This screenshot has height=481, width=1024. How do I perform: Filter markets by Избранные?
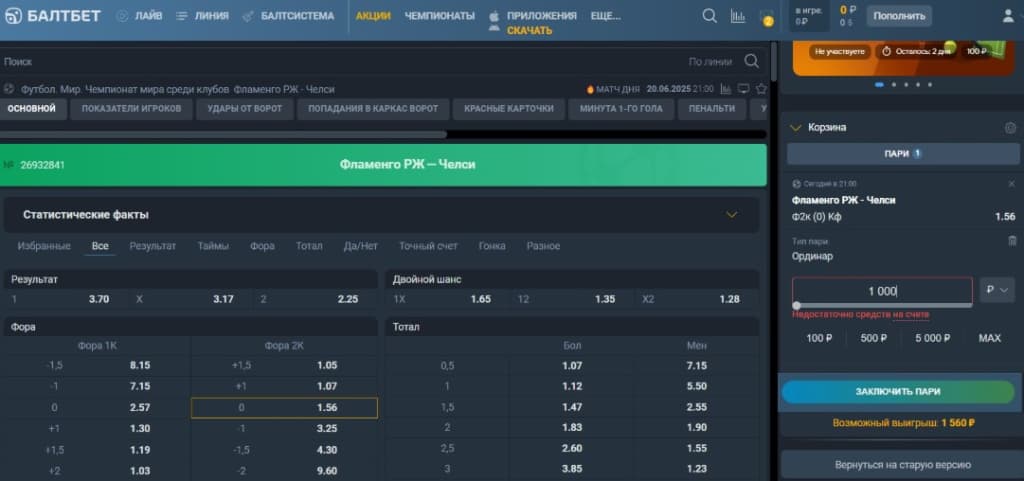click(x=44, y=247)
